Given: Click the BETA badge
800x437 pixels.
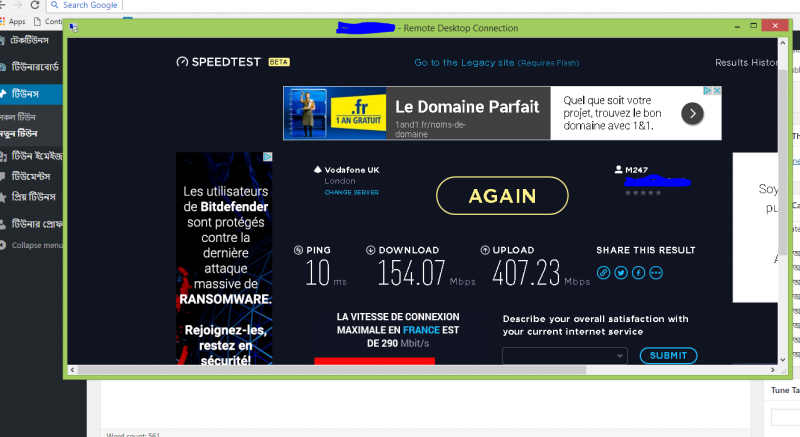Looking at the screenshot, I should click(279, 62).
